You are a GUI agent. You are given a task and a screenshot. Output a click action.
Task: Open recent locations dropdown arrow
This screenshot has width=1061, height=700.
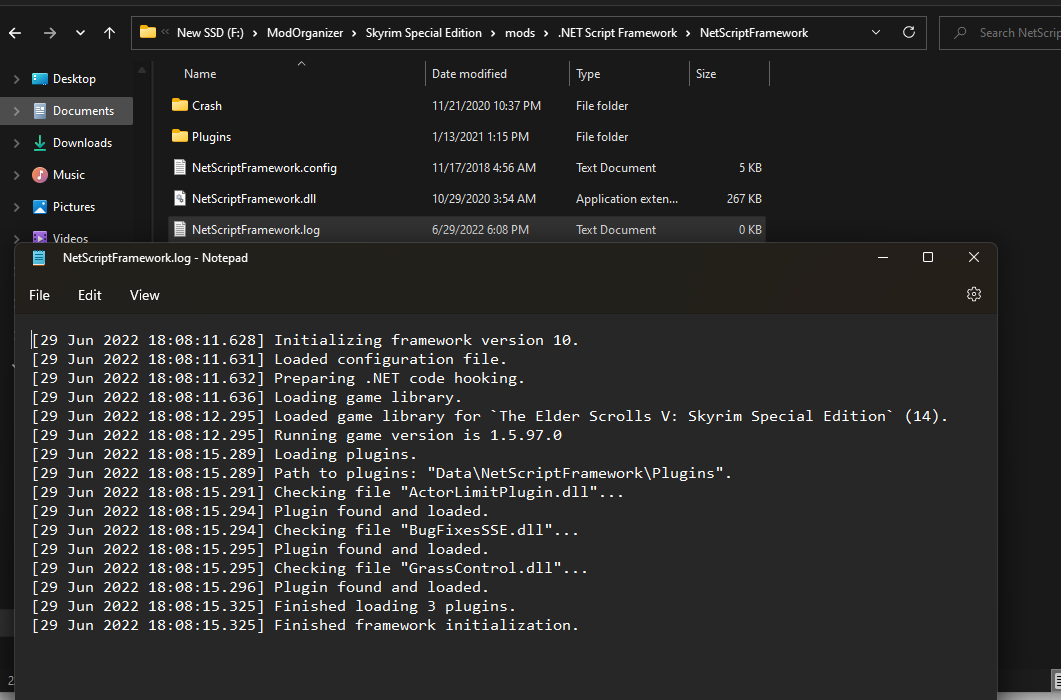point(81,32)
